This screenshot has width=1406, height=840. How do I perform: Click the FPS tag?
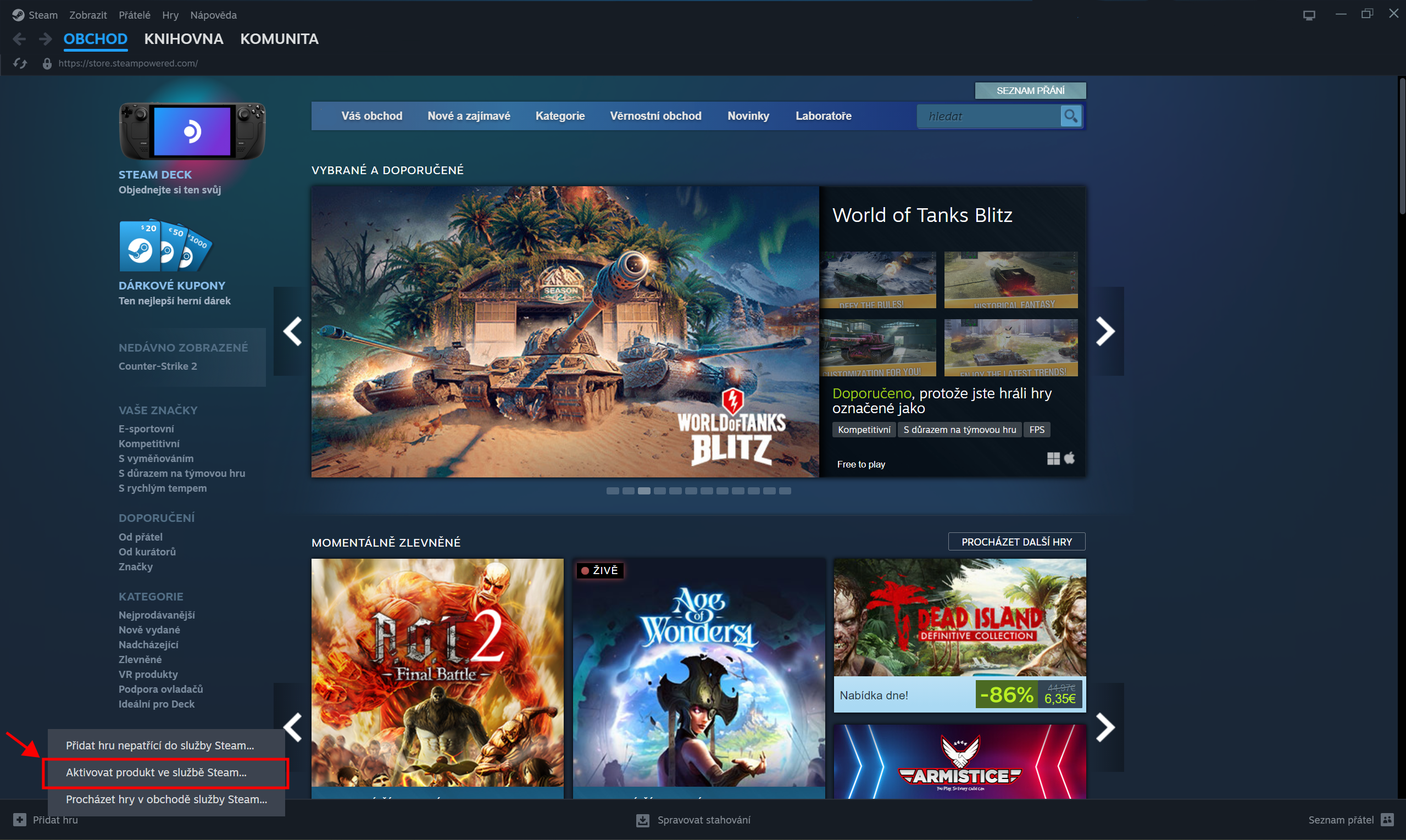tap(1036, 430)
